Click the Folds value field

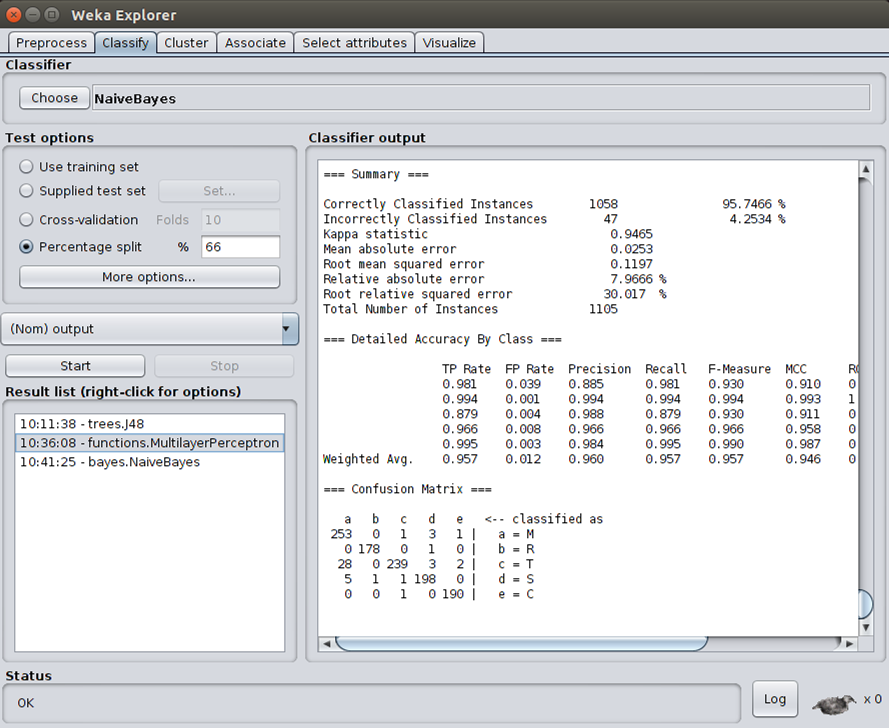click(x=240, y=220)
